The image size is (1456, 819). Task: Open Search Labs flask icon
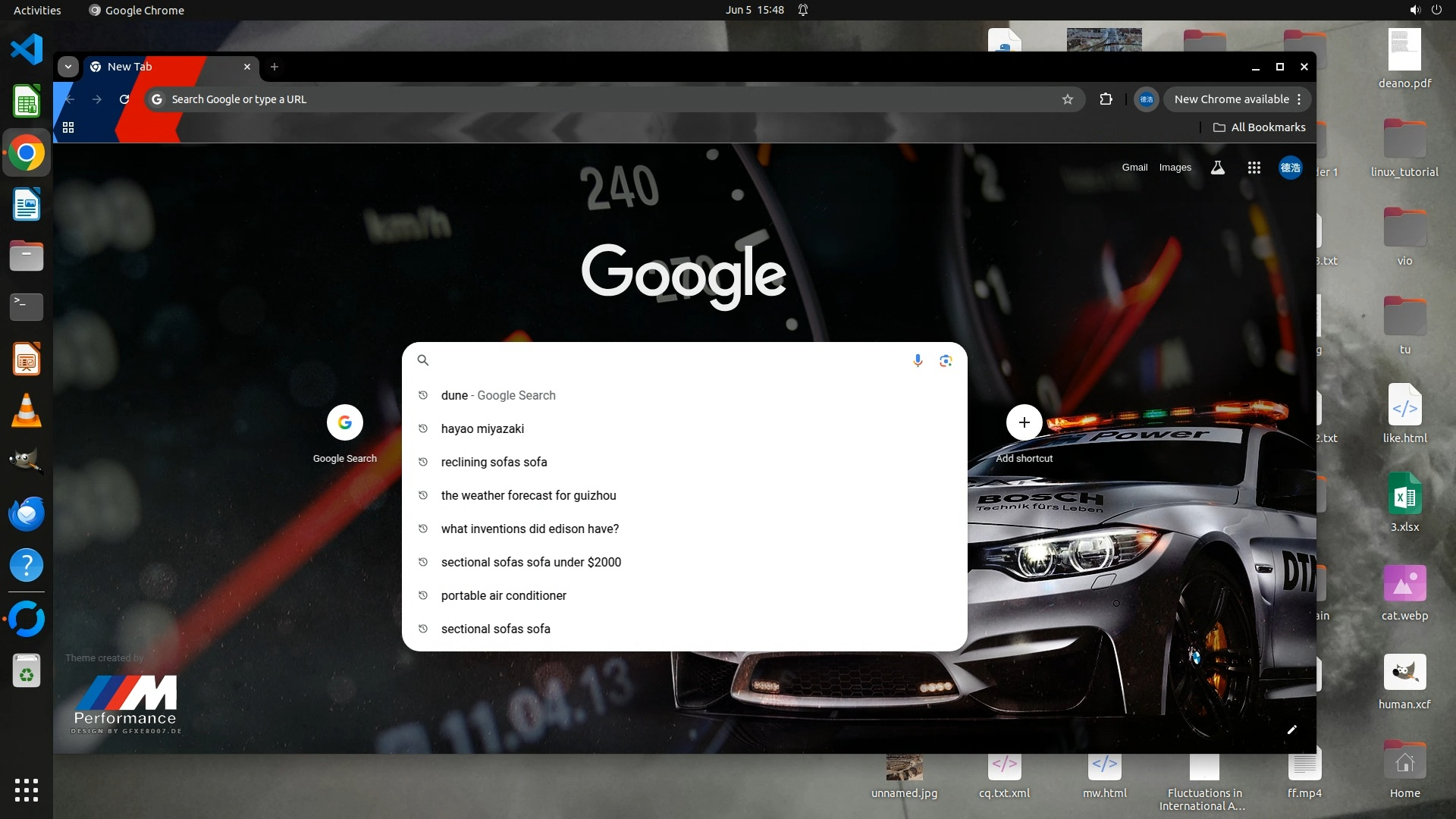(1218, 168)
